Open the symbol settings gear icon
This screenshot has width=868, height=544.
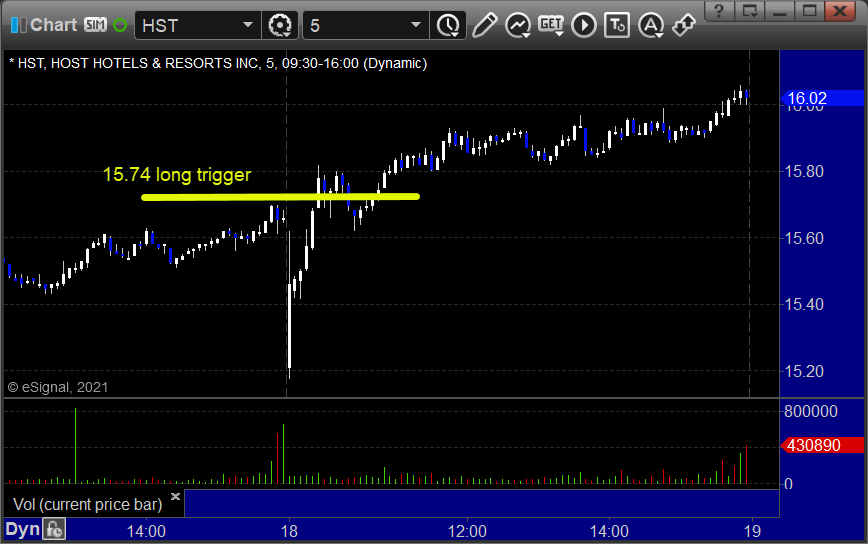click(280, 25)
